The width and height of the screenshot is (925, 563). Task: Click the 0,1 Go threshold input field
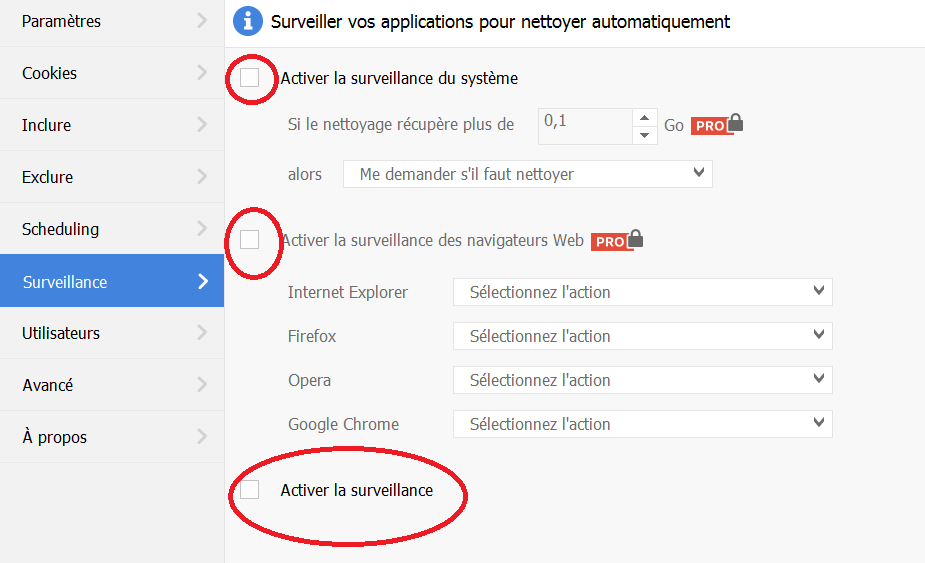pyautogui.click(x=585, y=126)
